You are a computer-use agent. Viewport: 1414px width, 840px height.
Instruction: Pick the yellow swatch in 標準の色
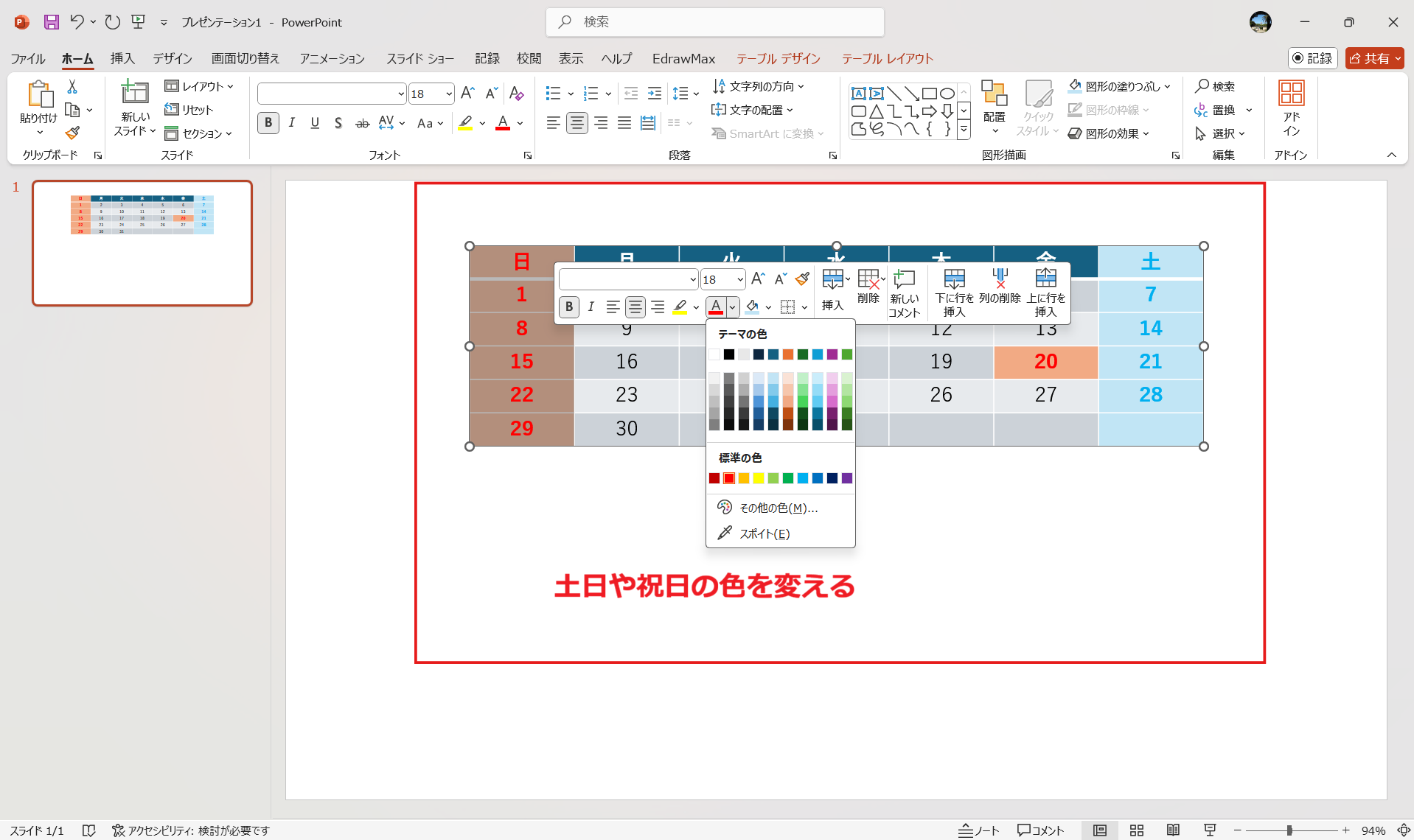tap(758, 478)
